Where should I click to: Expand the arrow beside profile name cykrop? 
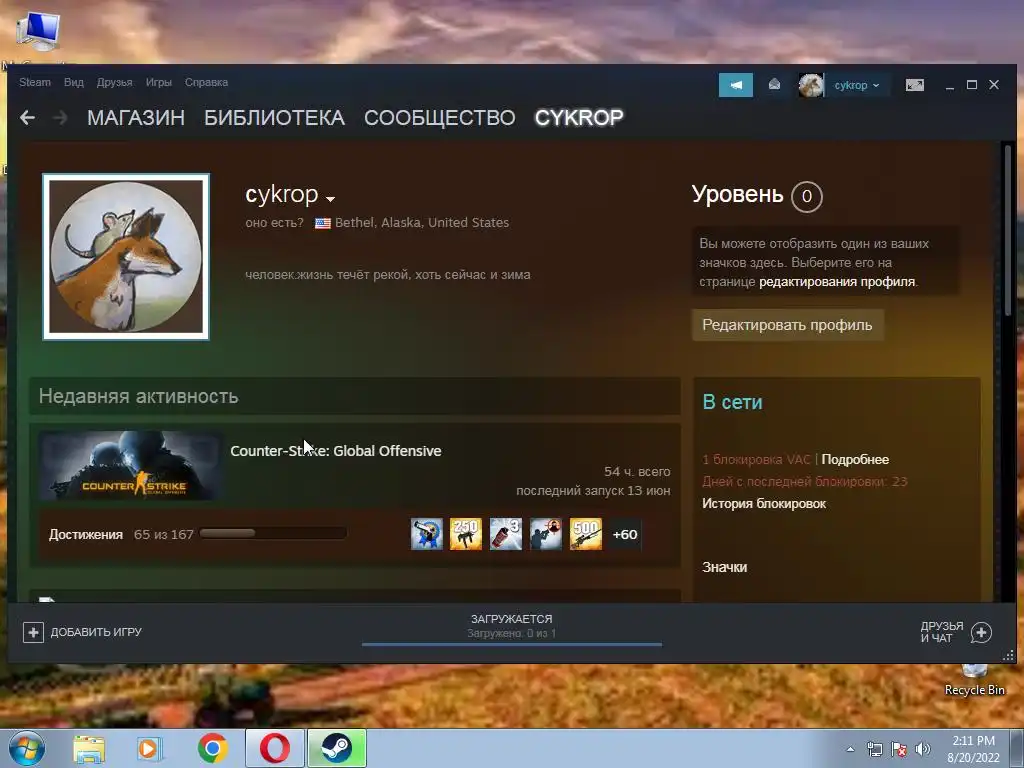[x=330, y=199]
